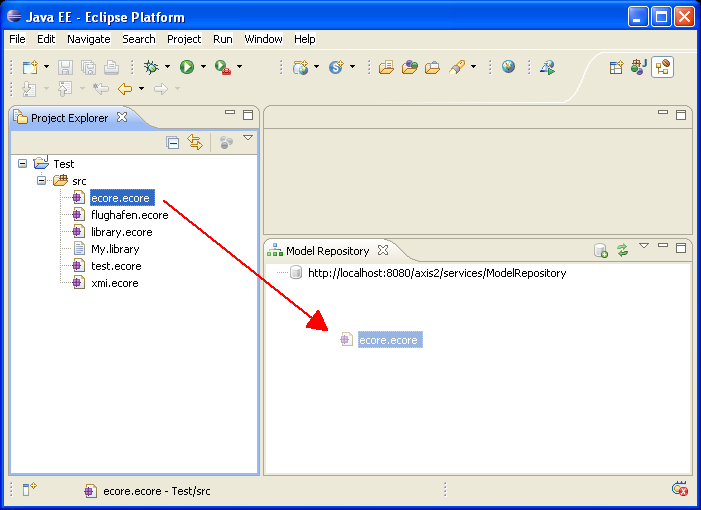Click the Open Perspective icon

tap(616, 67)
